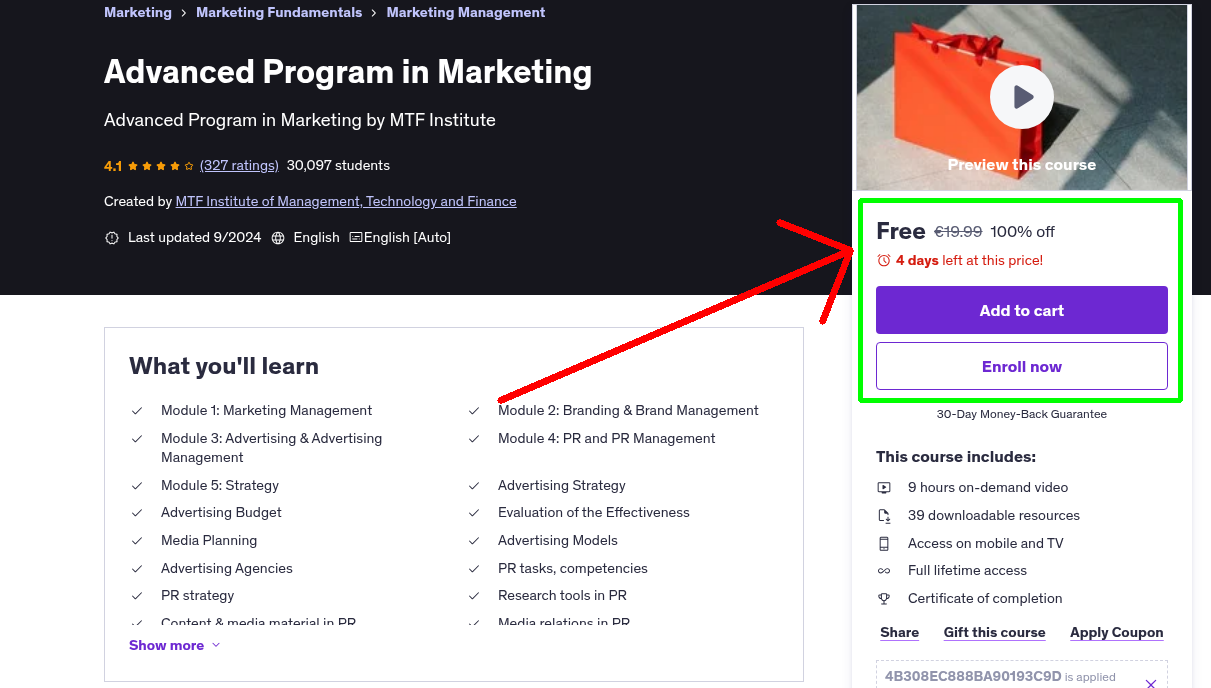Click the checkmark beside Advertising Models
1211x688 pixels.
(474, 541)
